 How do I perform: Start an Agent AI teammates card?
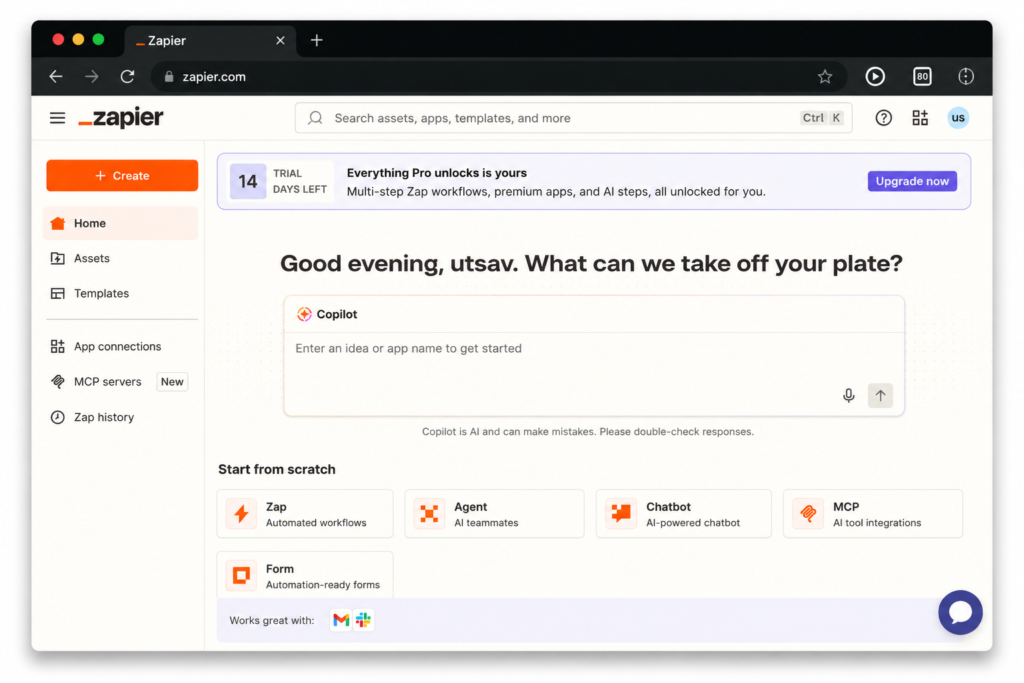(x=494, y=514)
